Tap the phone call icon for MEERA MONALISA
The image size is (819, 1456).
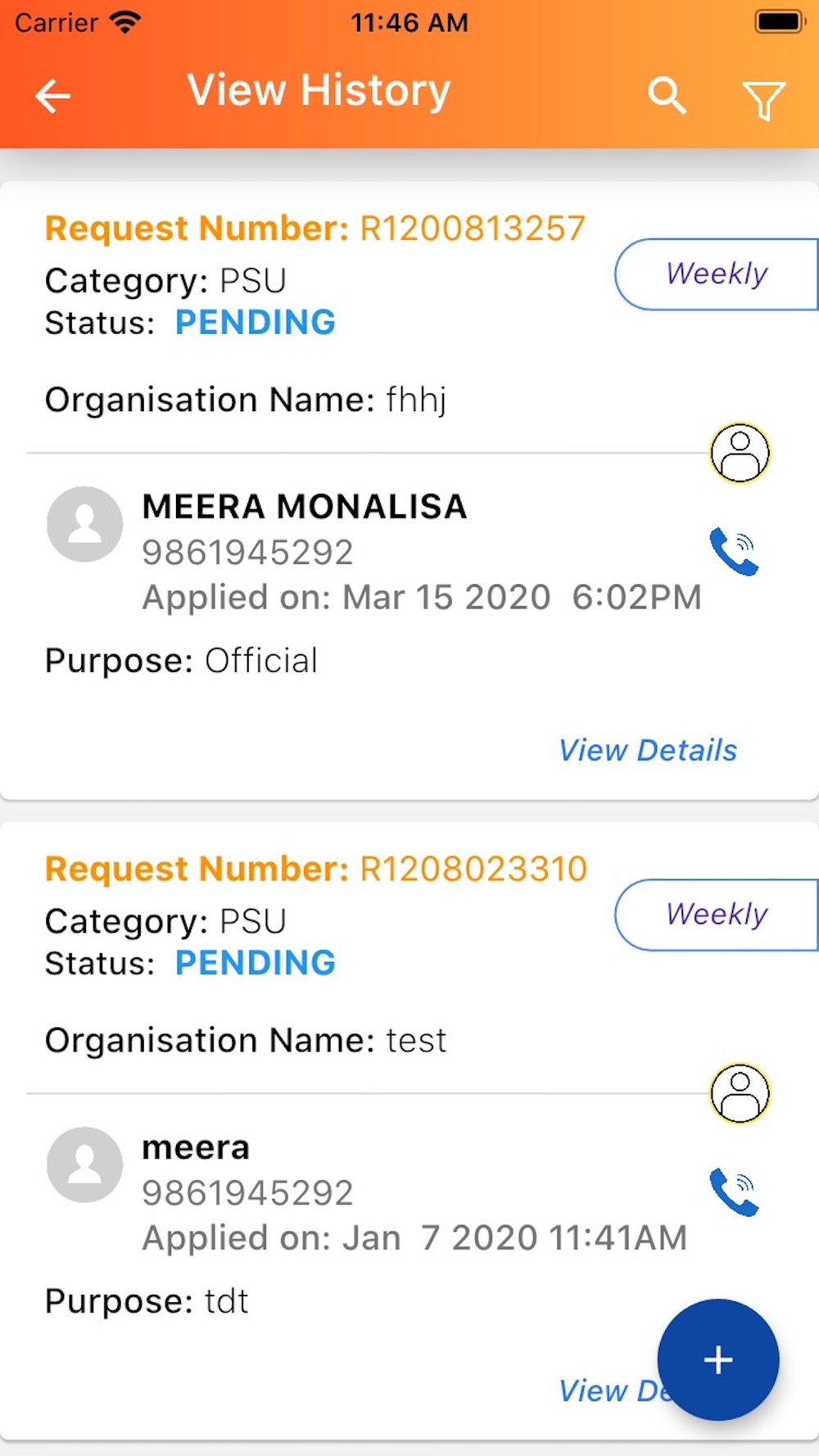pyautogui.click(x=734, y=552)
